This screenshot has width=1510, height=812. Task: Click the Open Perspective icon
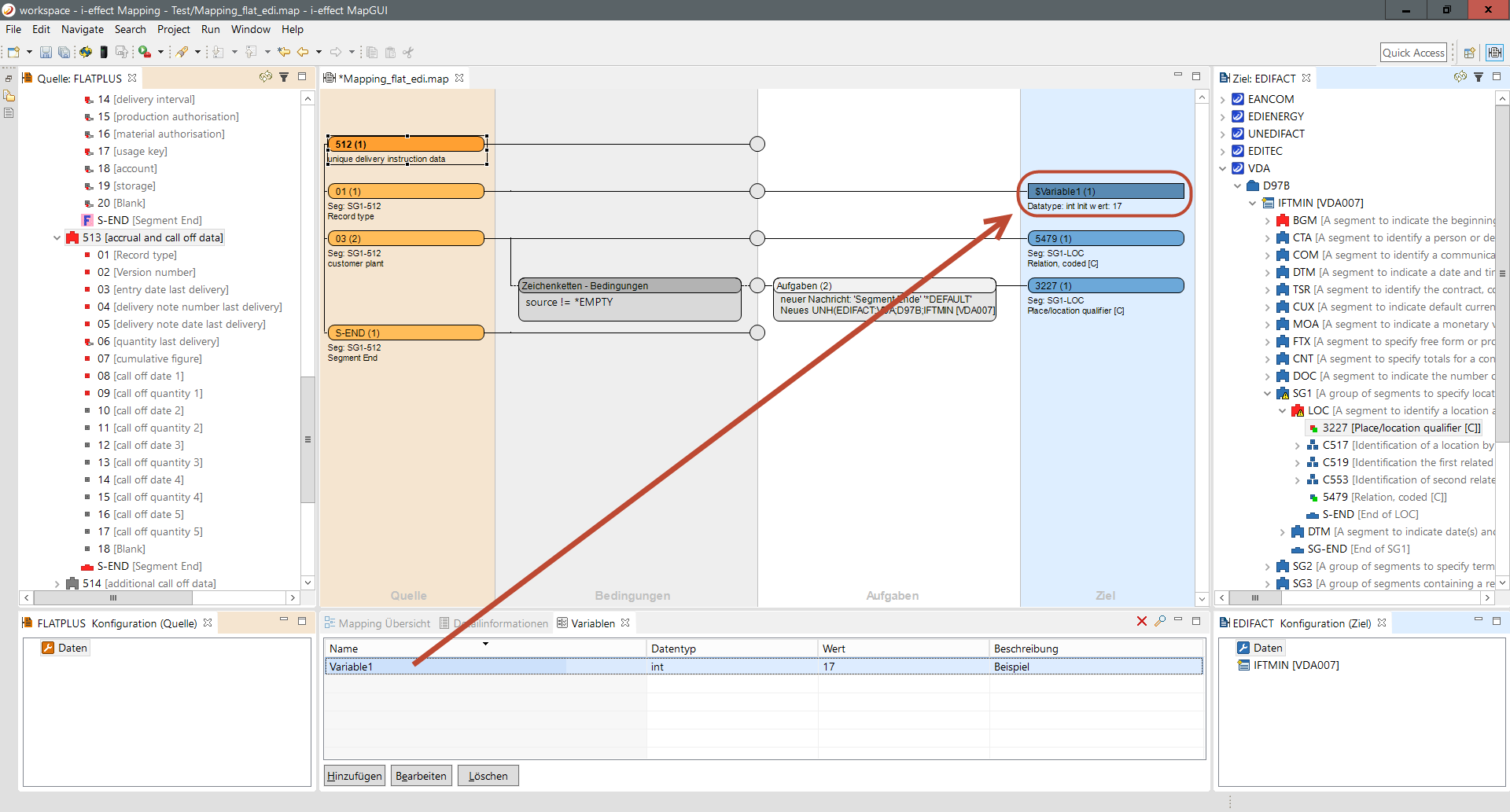[x=1469, y=53]
